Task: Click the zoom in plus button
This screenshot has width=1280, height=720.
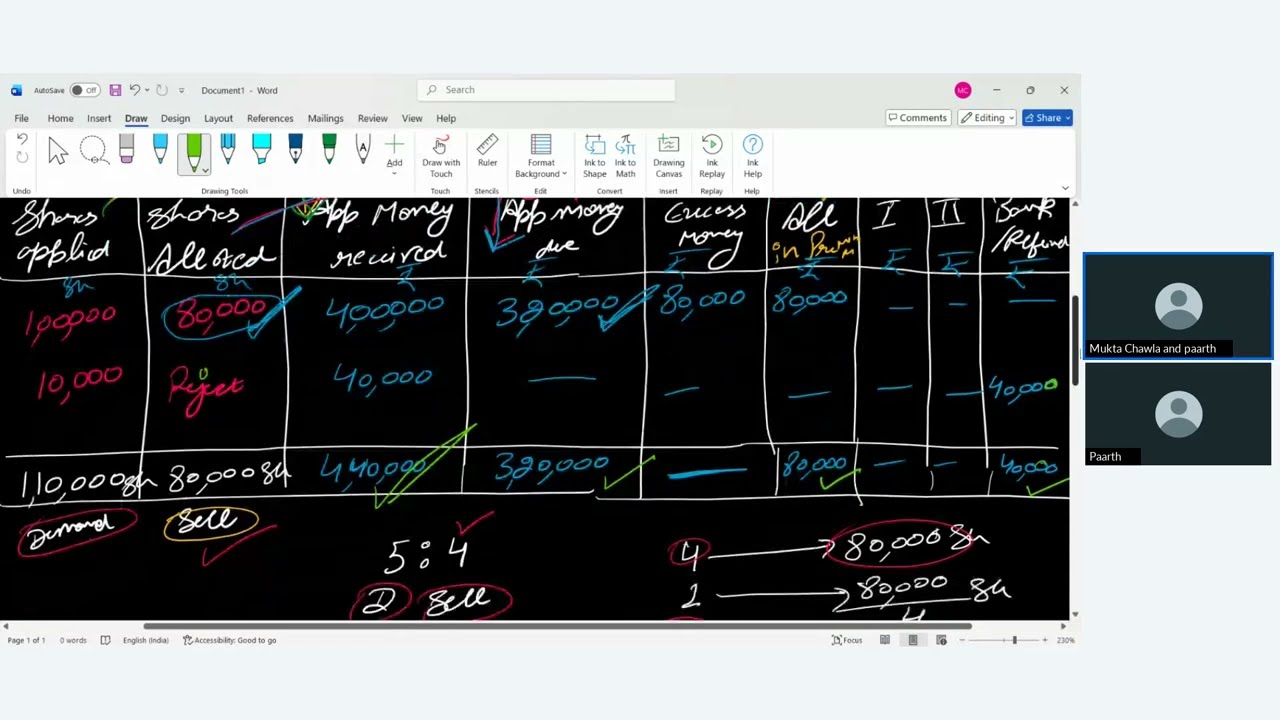Action: pos(1045,640)
